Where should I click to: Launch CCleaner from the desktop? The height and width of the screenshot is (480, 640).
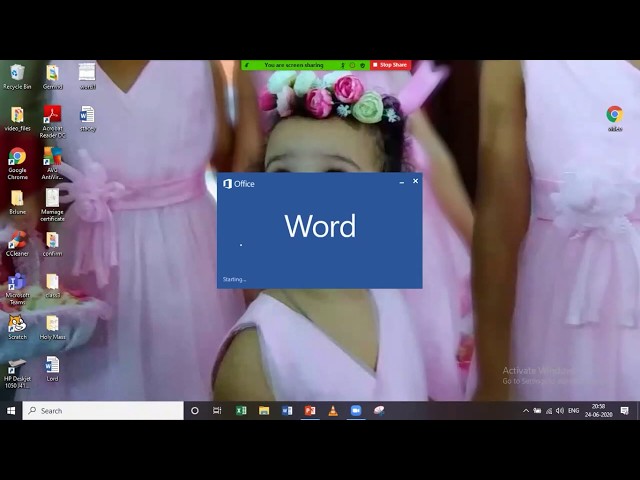tap(17, 244)
